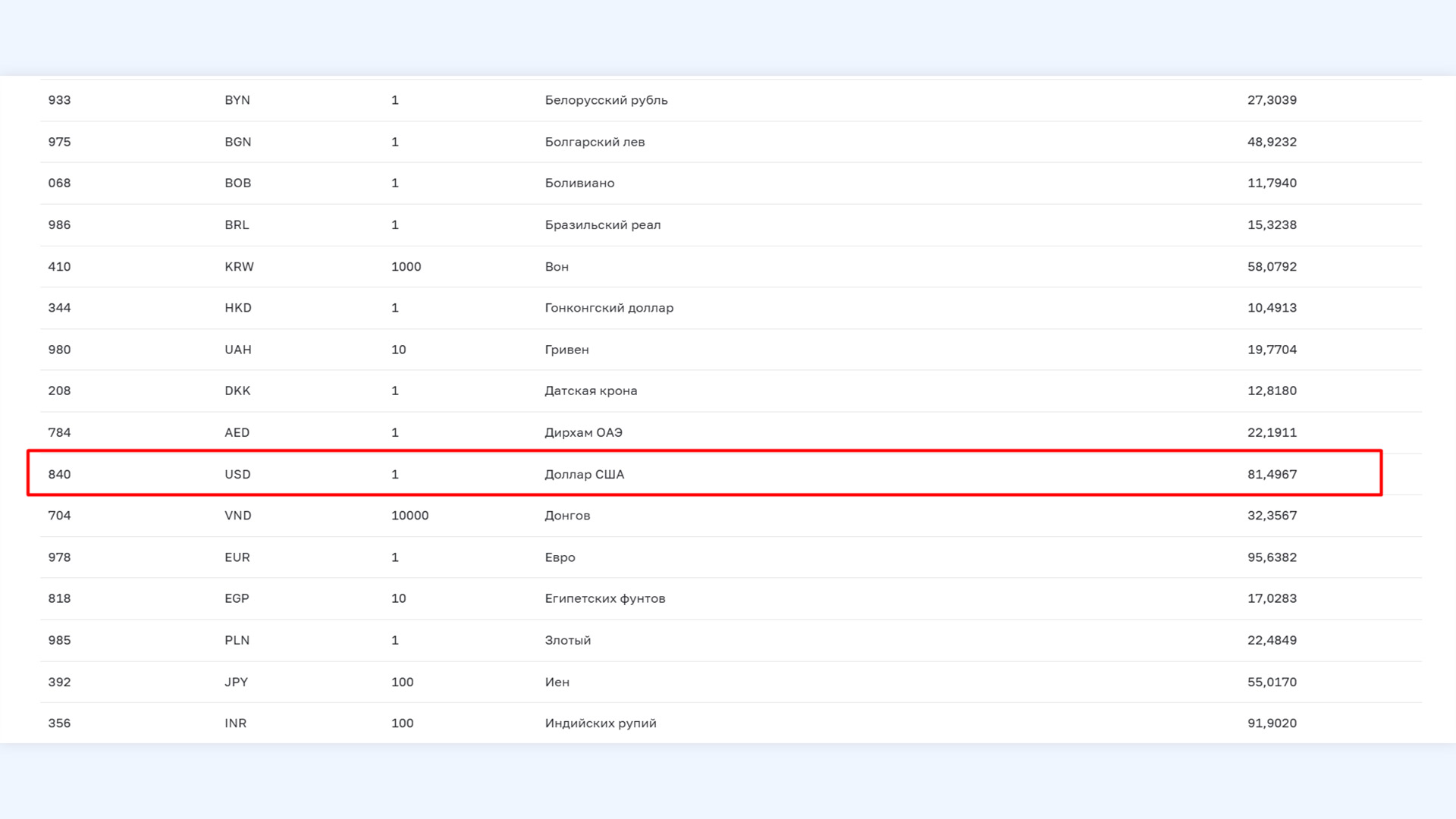Screen dimensions: 1456x819
Task: Select the Доллар США currency name
Action: pos(584,474)
